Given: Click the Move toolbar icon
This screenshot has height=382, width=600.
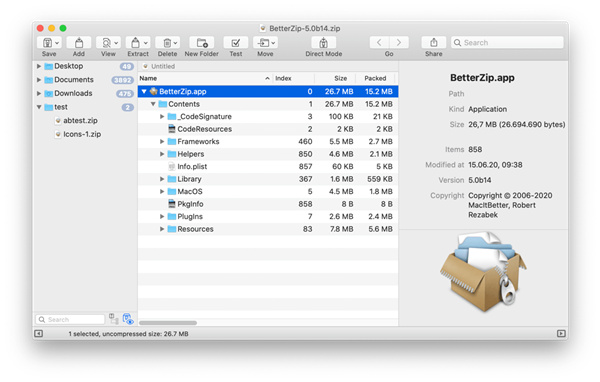Looking at the screenshot, I should [263, 42].
